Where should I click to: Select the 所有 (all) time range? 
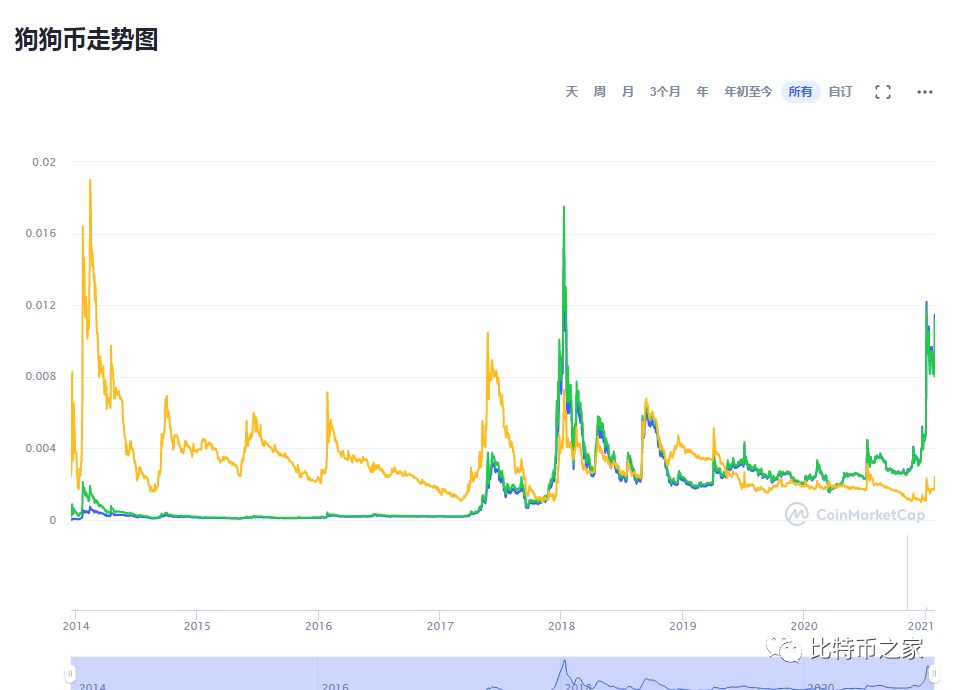801,92
